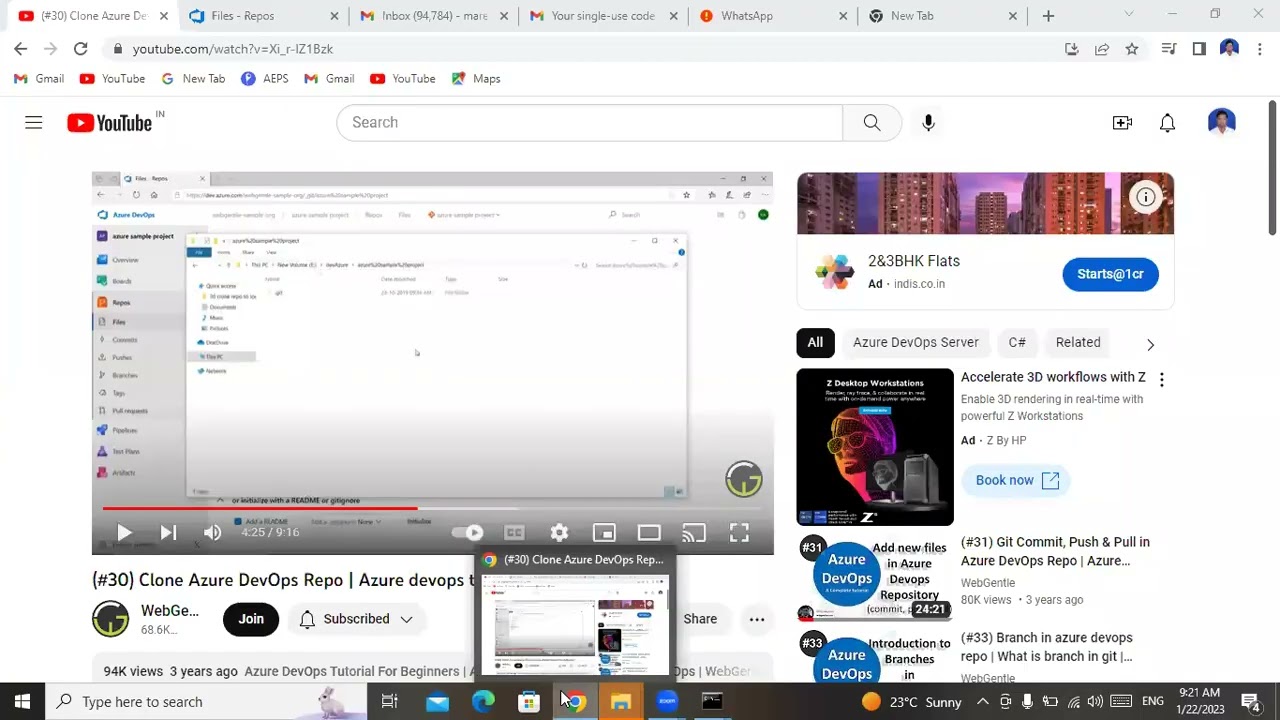
Task: Open the Z Desktop Workstations ad thumbnail
Action: [x=875, y=447]
